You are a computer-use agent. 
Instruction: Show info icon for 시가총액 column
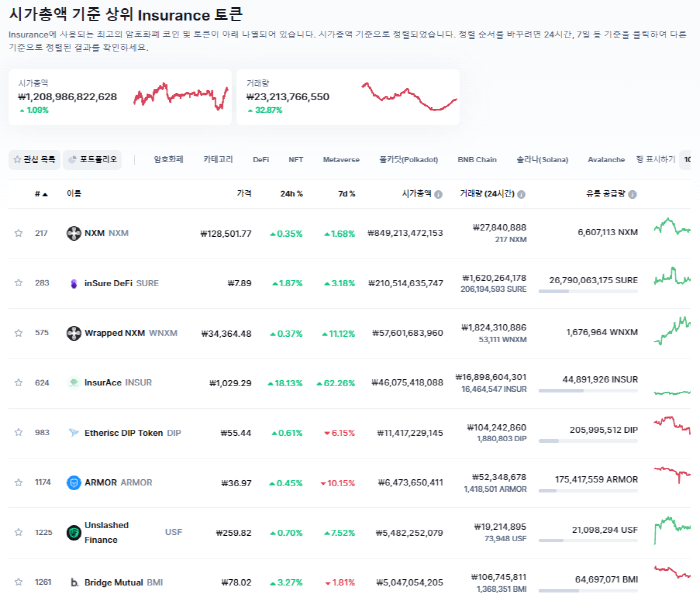pos(438,194)
